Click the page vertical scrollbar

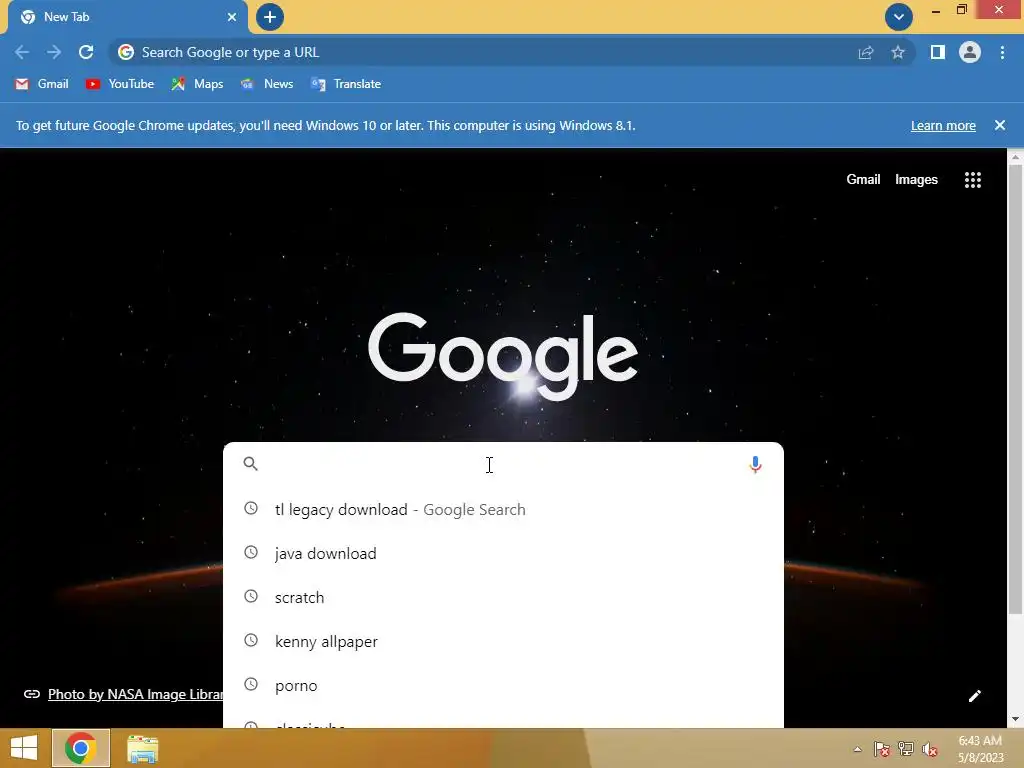[1015, 389]
